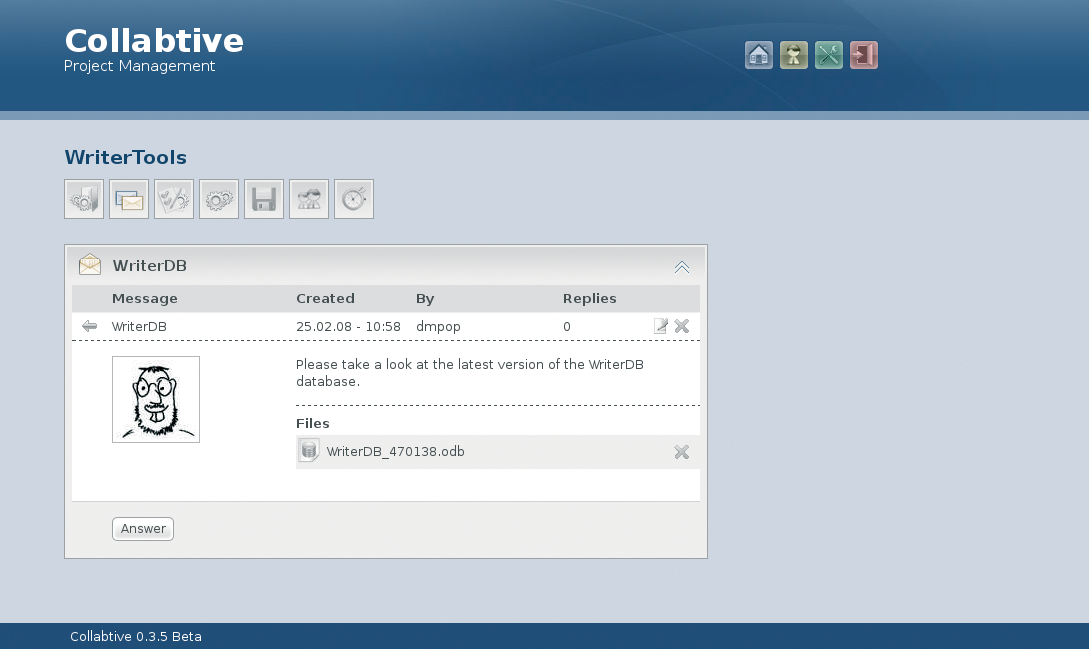
Task: Click the red logout door icon
Action: [864, 55]
